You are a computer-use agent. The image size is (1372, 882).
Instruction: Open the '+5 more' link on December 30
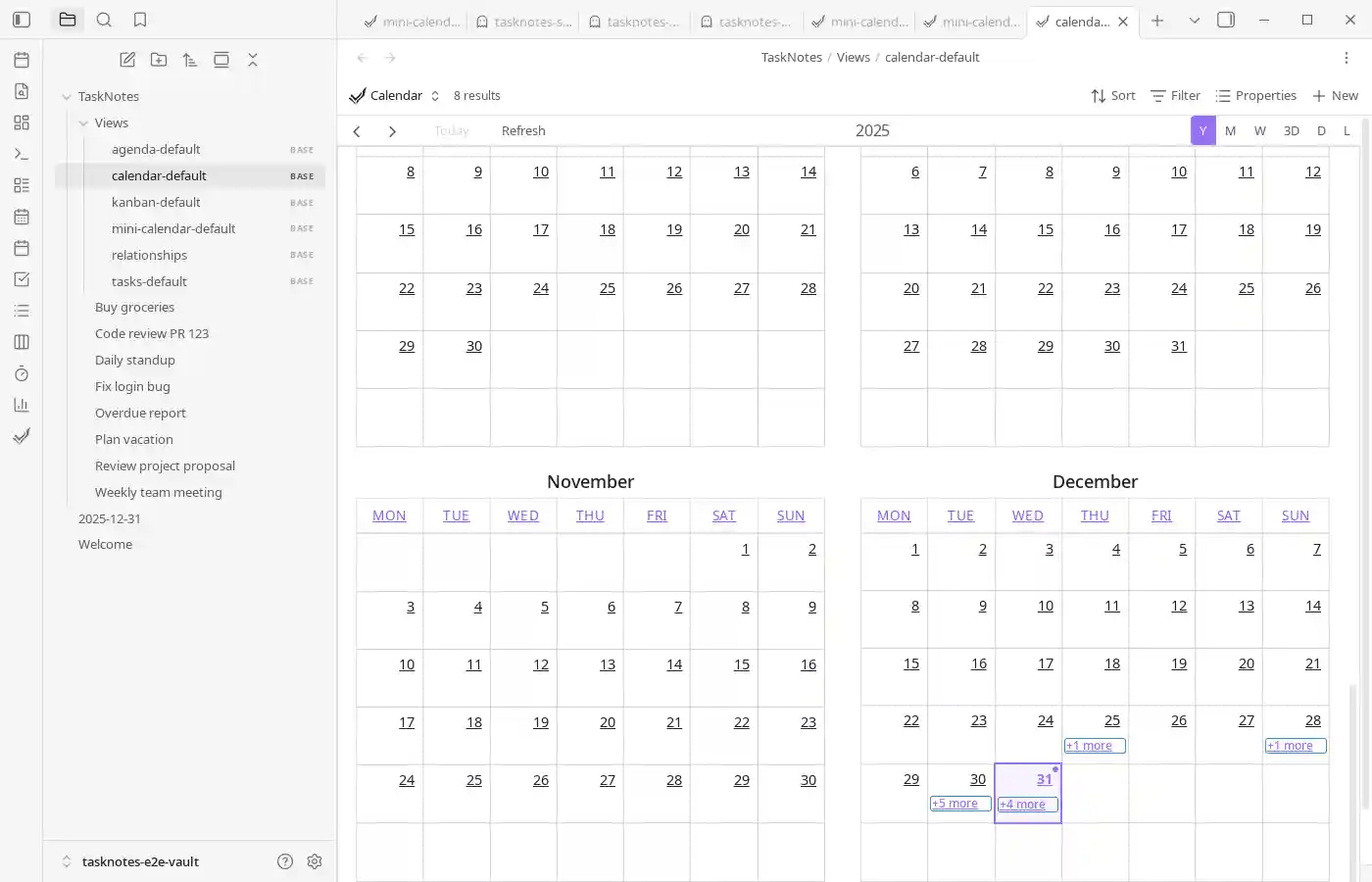959,804
